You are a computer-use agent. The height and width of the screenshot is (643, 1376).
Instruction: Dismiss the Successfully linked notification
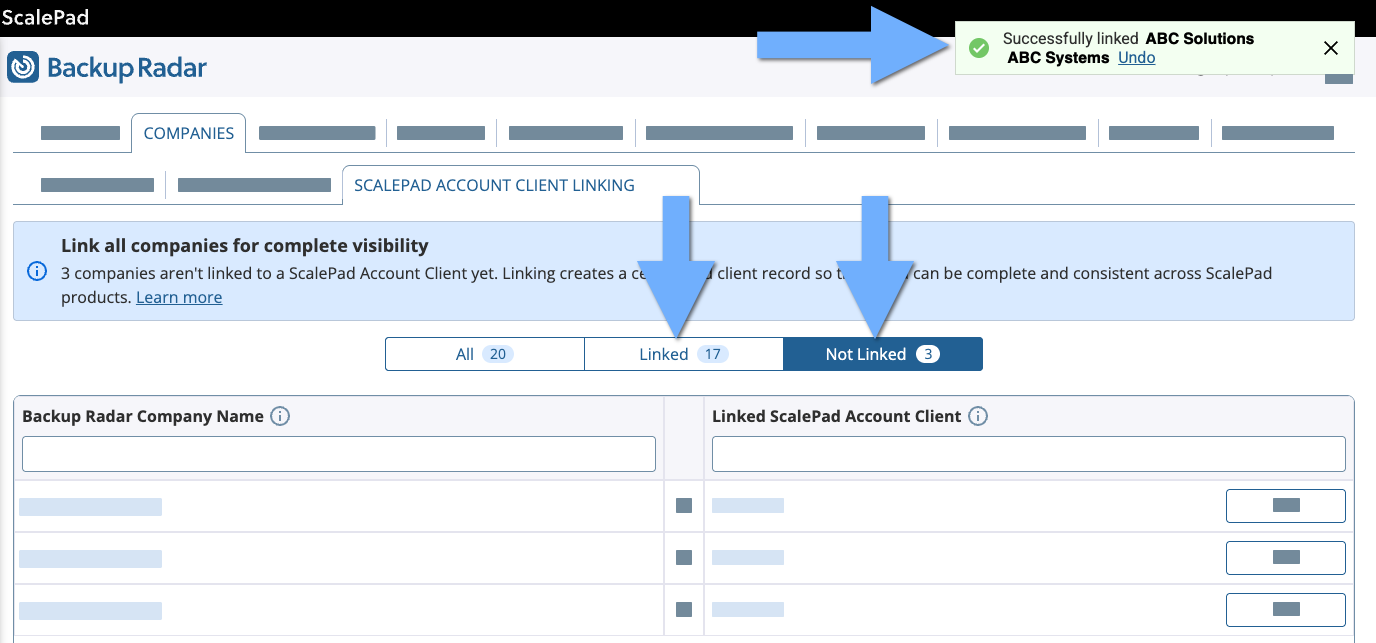[x=1330, y=48]
